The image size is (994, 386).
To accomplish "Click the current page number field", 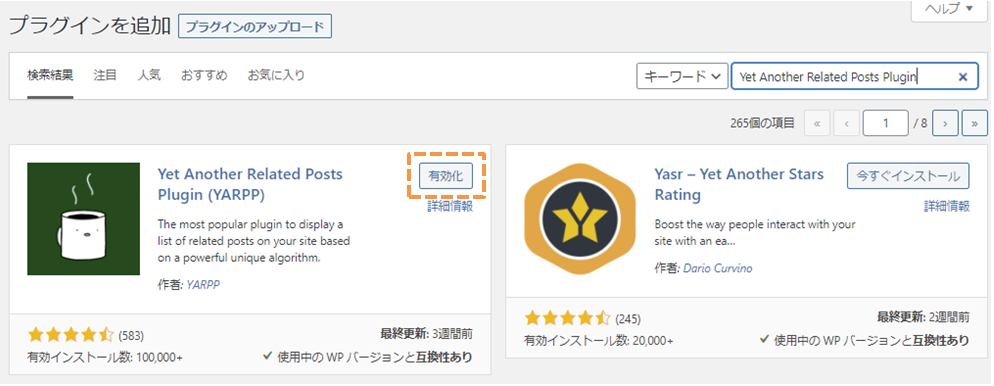I will (x=886, y=123).
